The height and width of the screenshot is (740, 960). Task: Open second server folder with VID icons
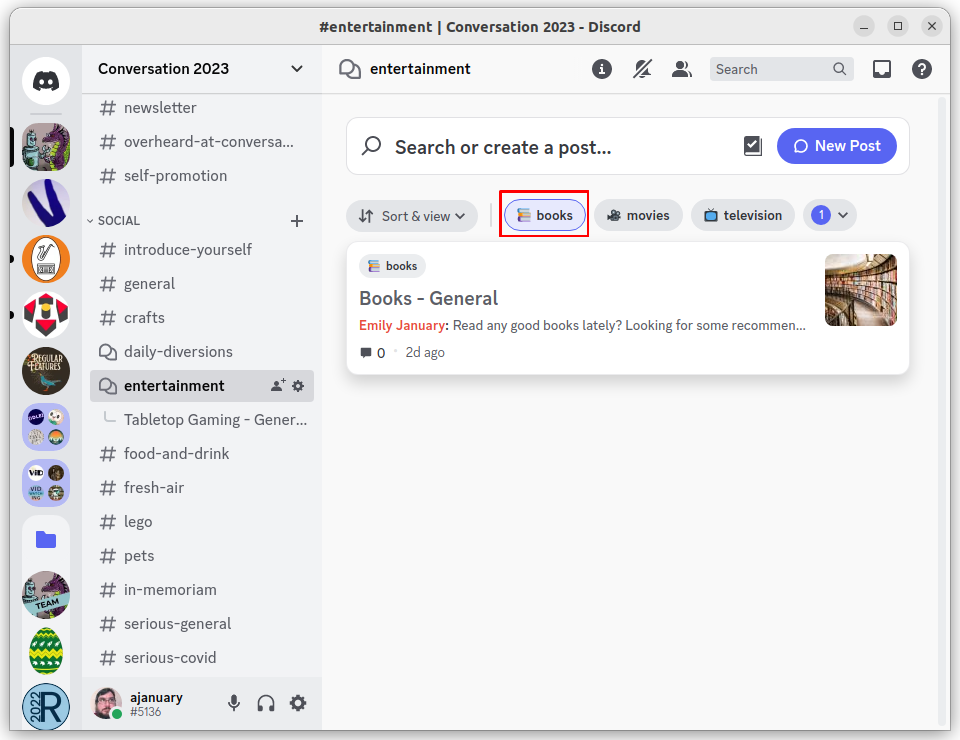(x=46, y=483)
